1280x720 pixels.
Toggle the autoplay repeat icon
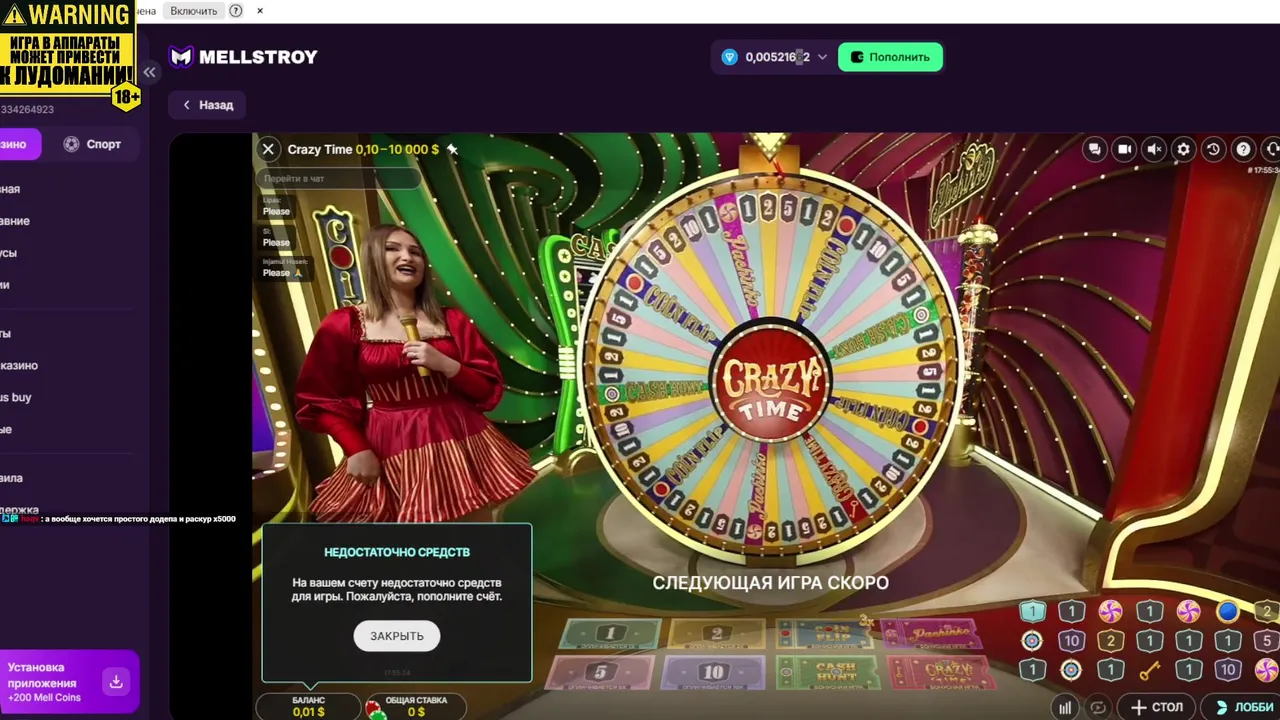point(1098,707)
